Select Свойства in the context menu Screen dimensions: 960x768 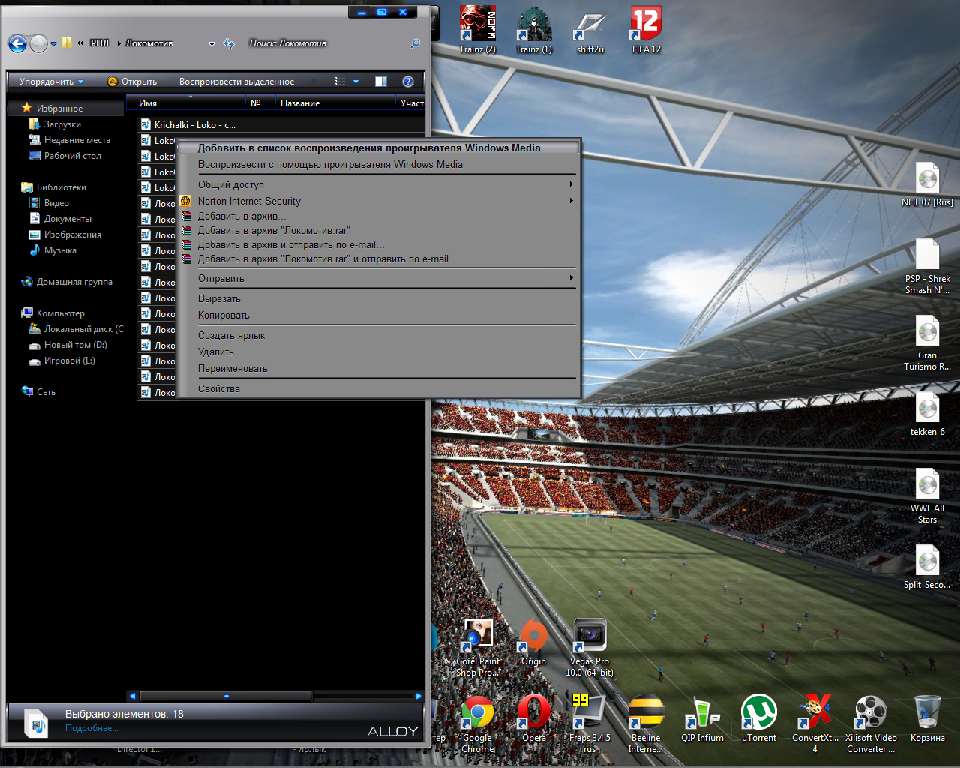coord(218,388)
